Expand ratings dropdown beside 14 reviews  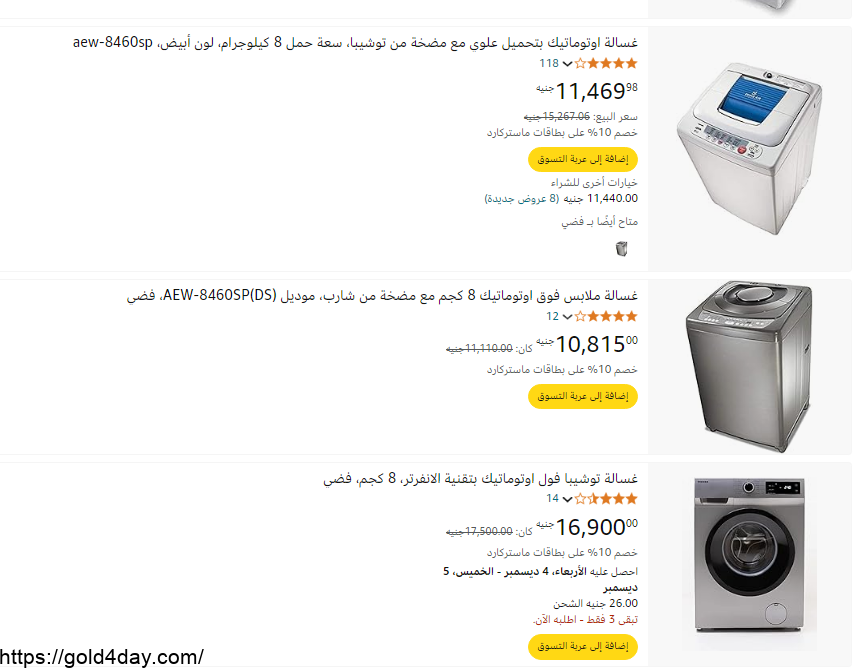[x=567, y=499]
